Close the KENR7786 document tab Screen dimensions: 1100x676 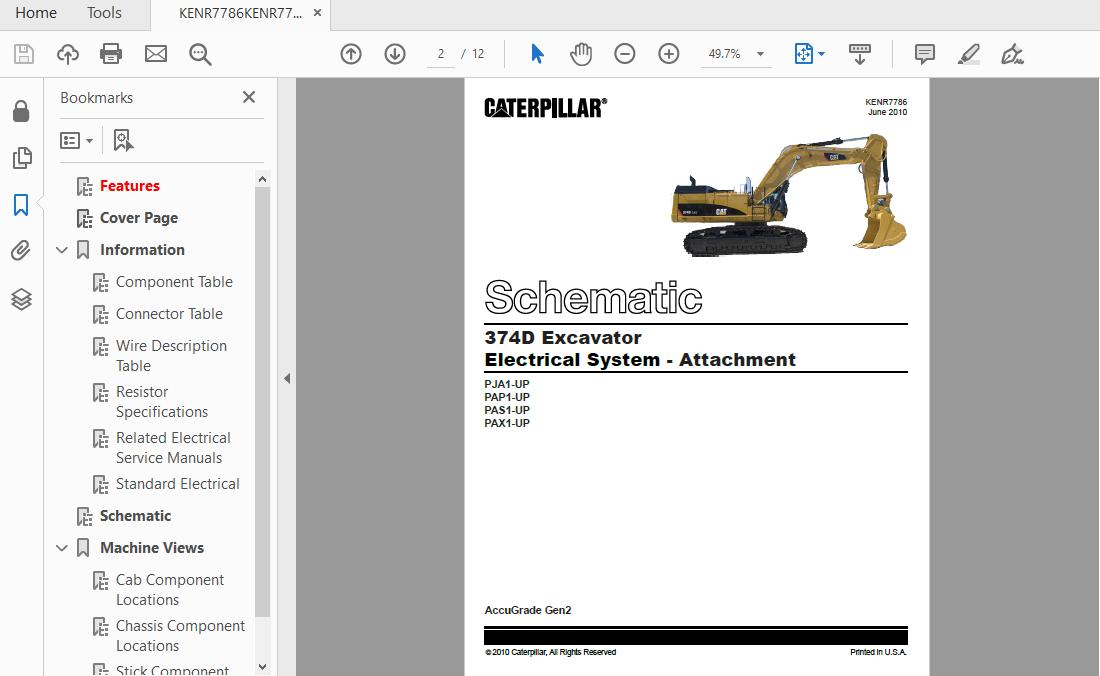click(317, 13)
